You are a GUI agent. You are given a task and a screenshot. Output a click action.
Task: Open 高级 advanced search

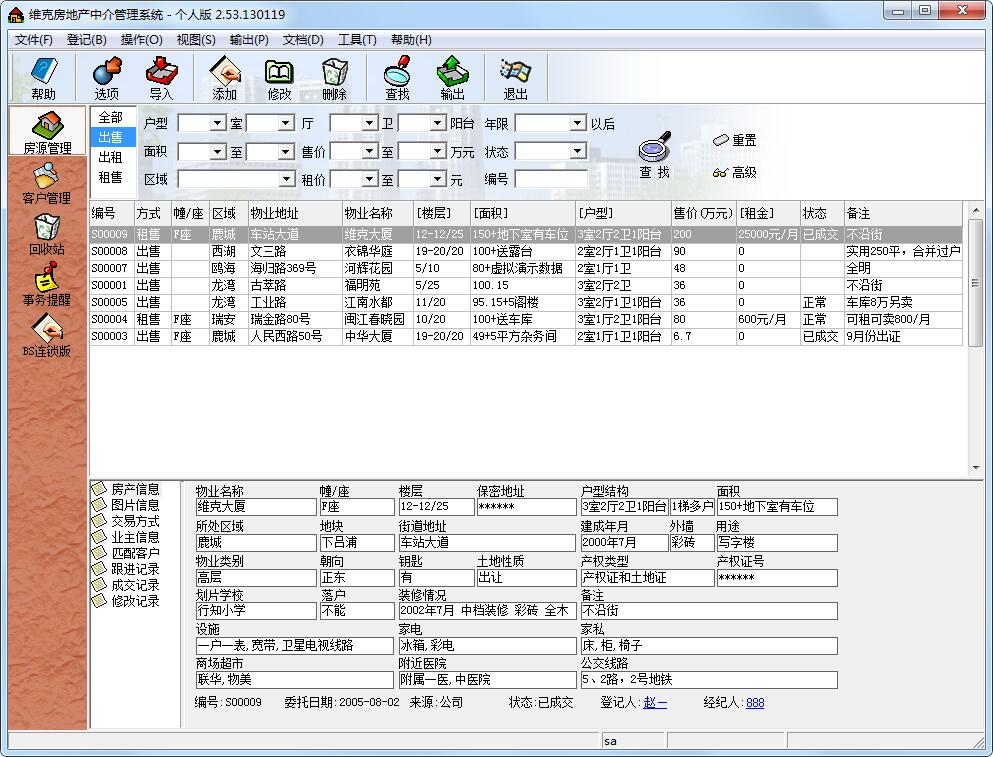[x=735, y=172]
